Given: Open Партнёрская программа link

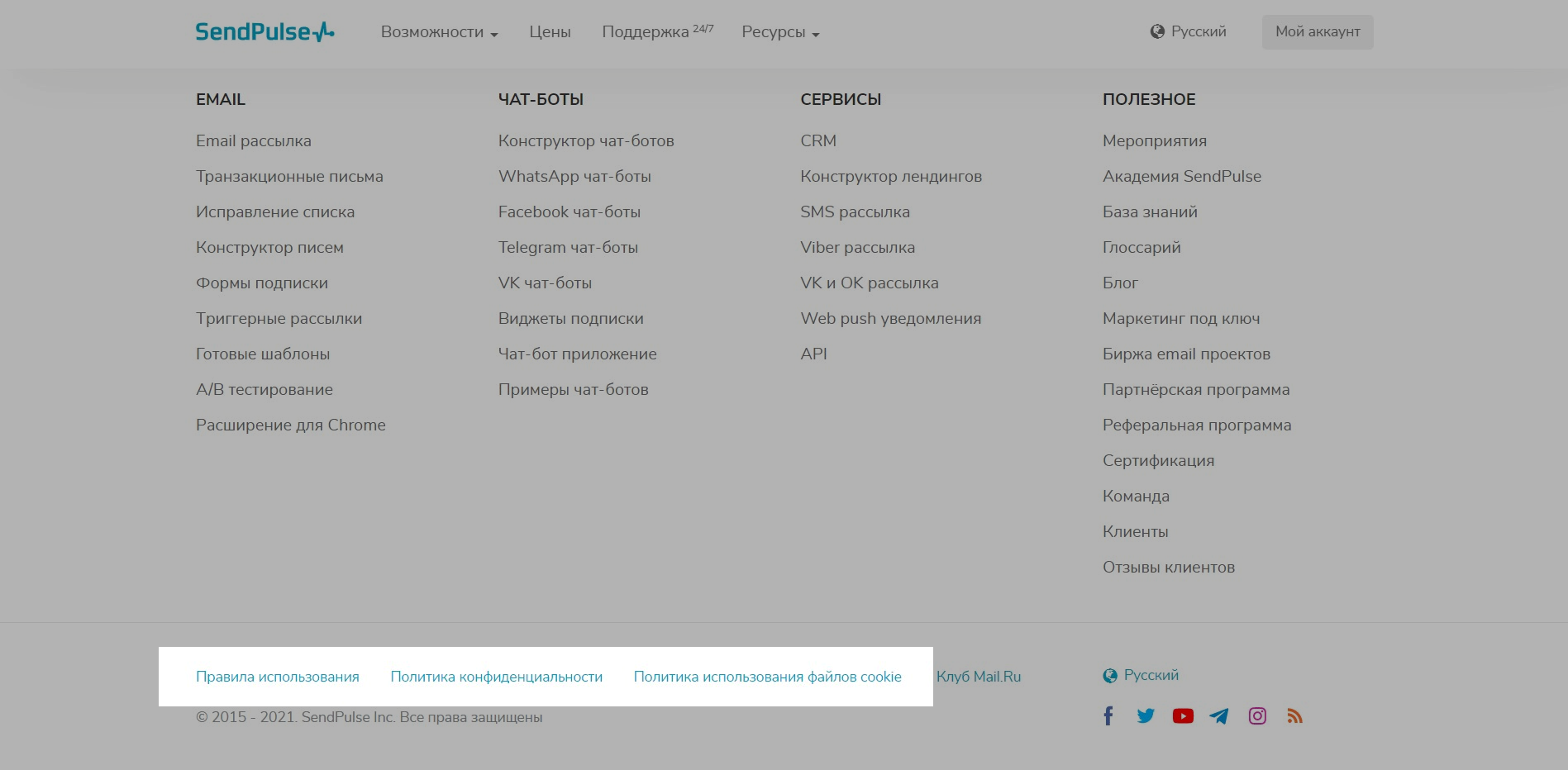Looking at the screenshot, I should (x=1196, y=390).
